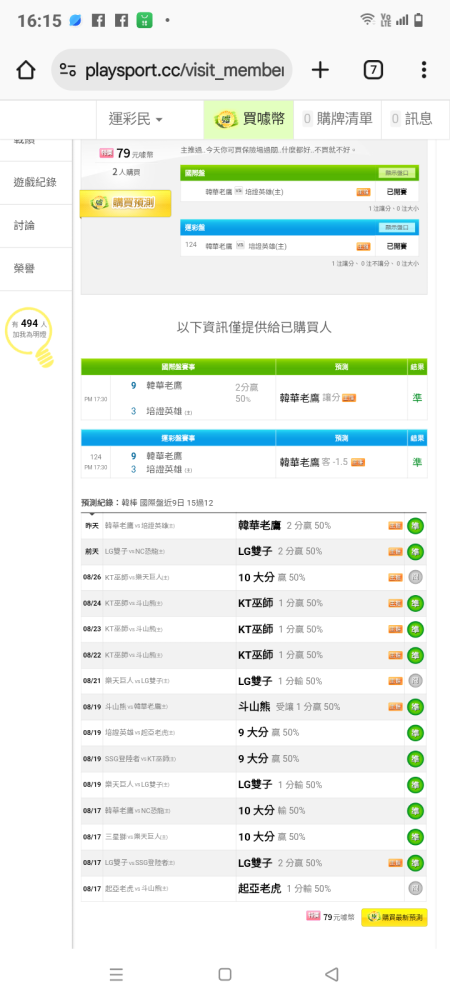
Task: Tap the Android recent apps icon
Action: (x=116, y=974)
